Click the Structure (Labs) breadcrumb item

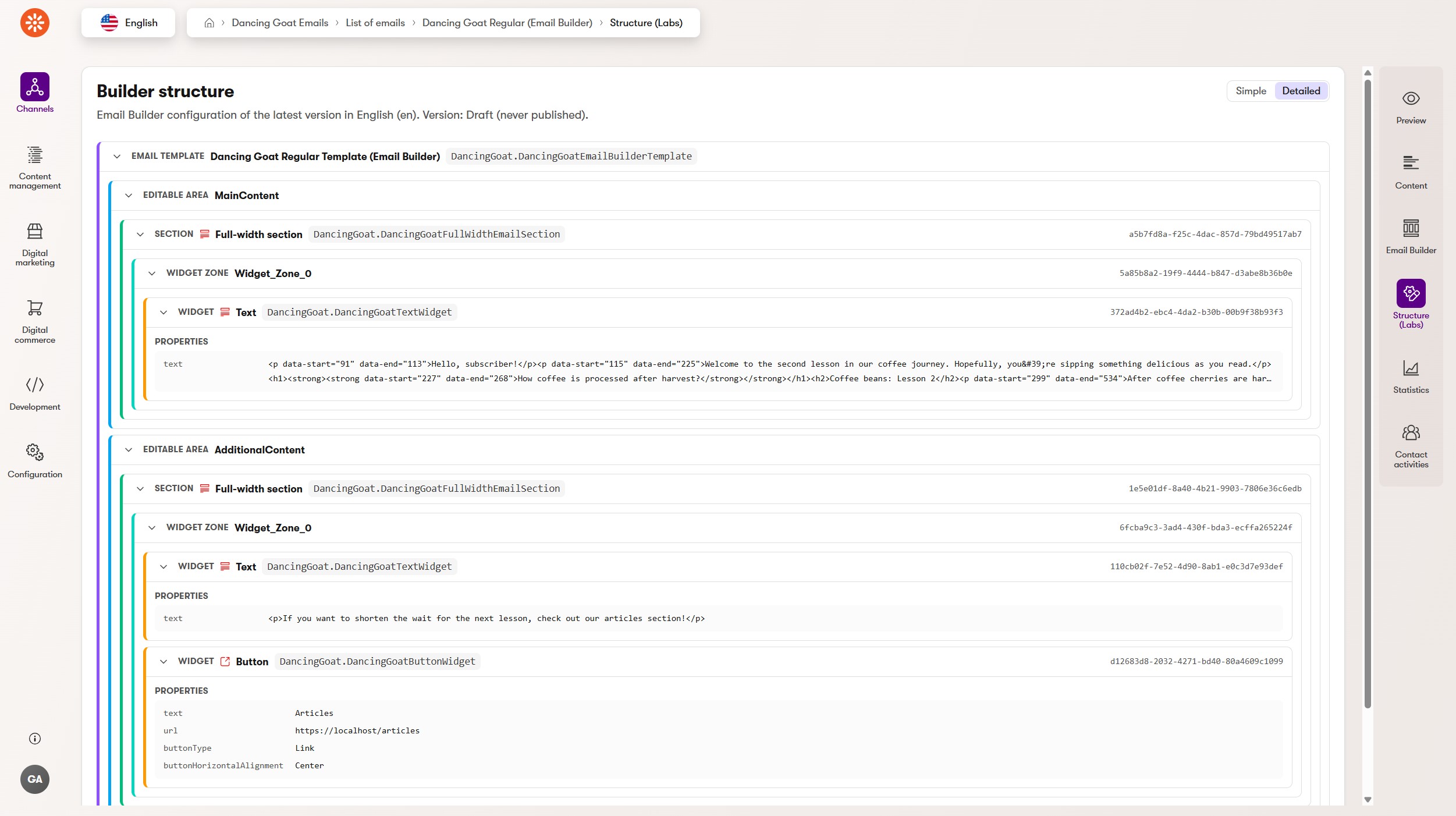pos(646,23)
